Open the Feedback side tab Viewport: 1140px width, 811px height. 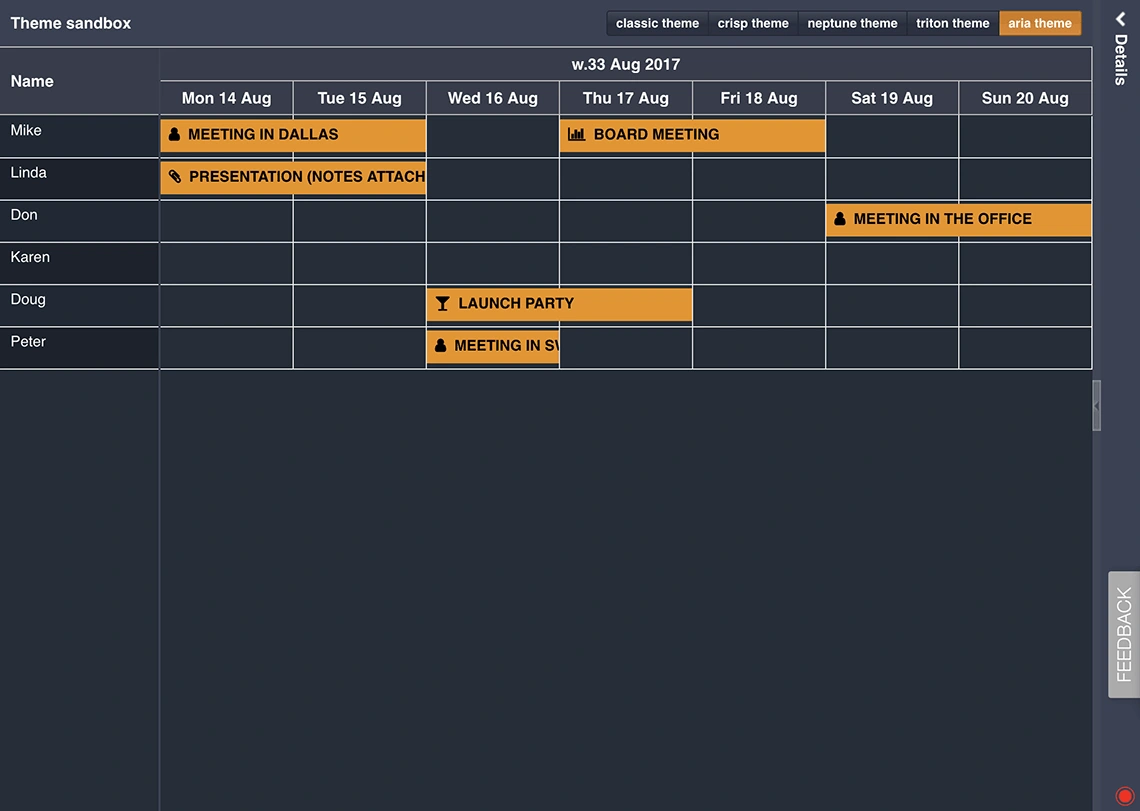(1124, 634)
